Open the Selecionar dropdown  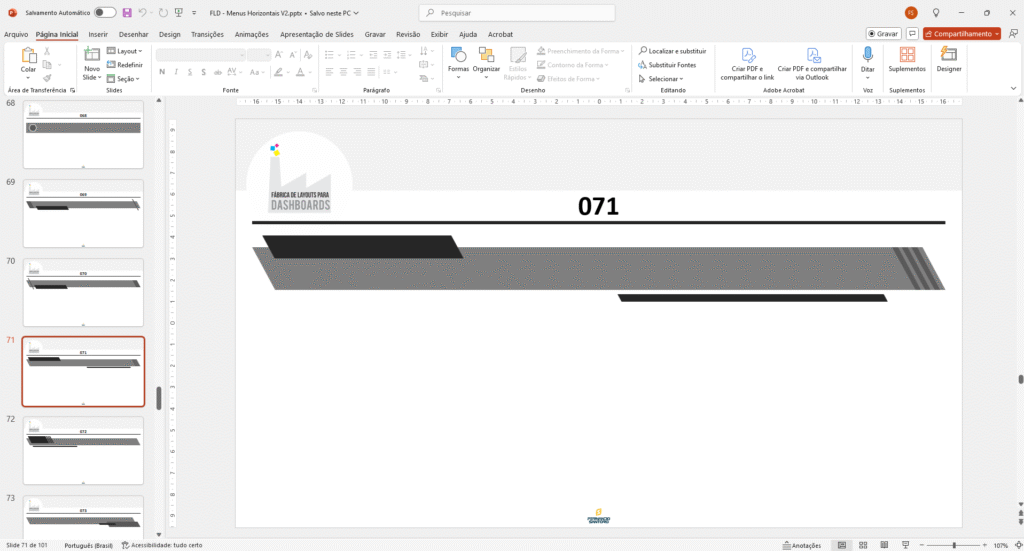point(664,78)
